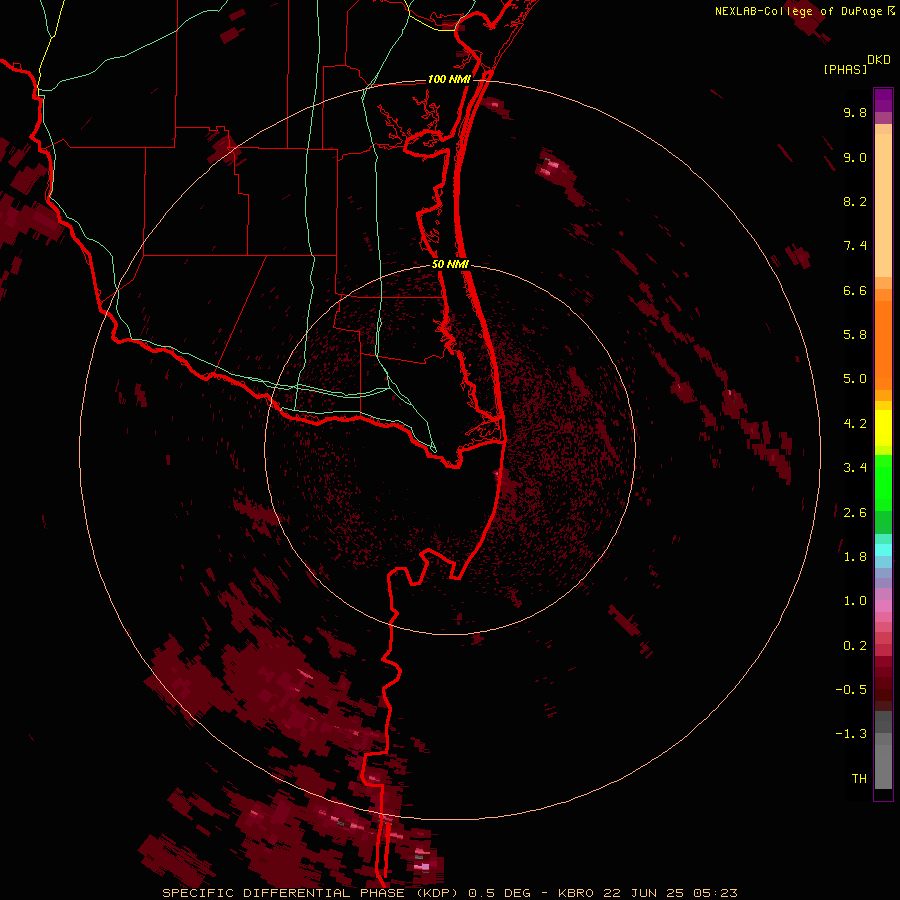Screen dimensions: 900x900
Task: Select the "[PHAS]" unit label
Action: pos(845,69)
